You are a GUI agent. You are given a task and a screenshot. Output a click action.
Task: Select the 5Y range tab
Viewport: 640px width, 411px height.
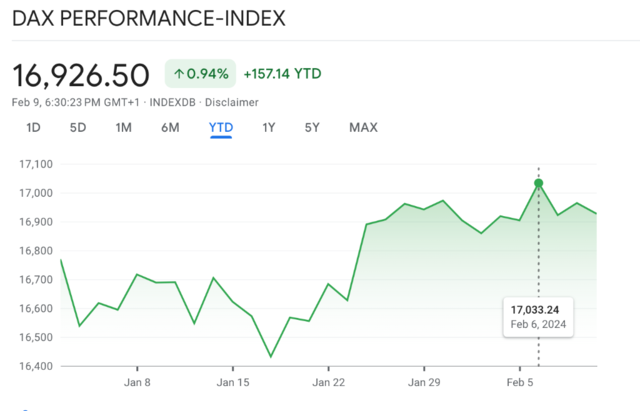pyautogui.click(x=313, y=128)
